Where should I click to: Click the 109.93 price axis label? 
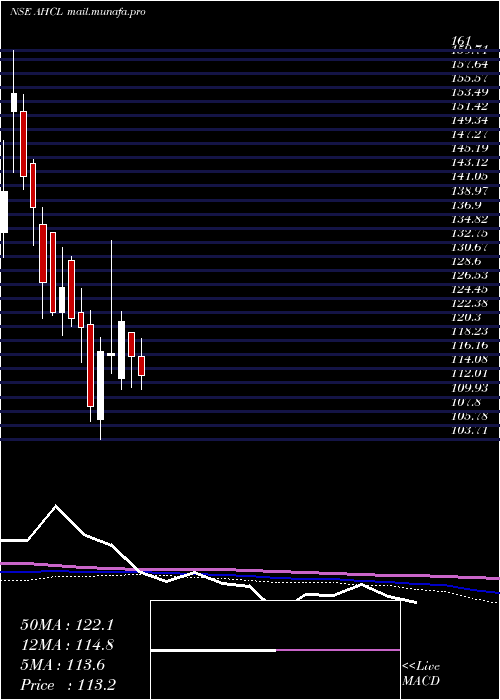469,388
